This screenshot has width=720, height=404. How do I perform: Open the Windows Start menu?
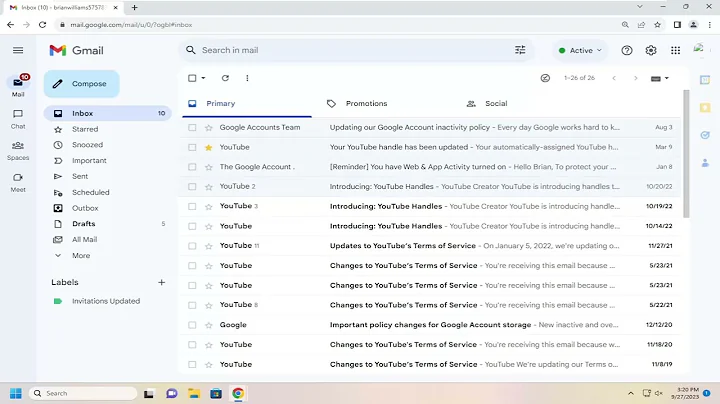(x=16, y=393)
